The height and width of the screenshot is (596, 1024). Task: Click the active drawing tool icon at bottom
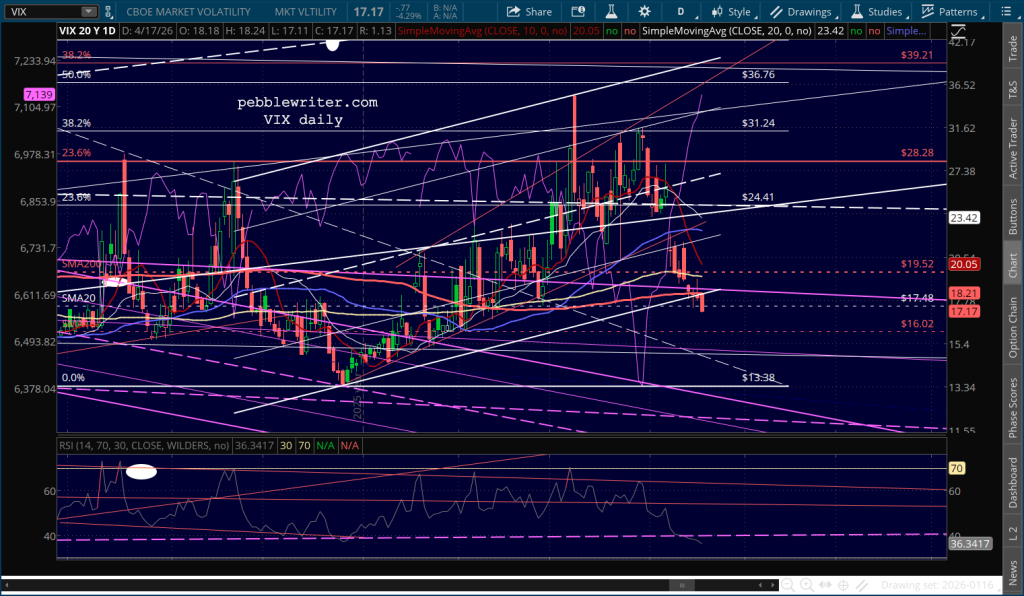tap(862, 586)
